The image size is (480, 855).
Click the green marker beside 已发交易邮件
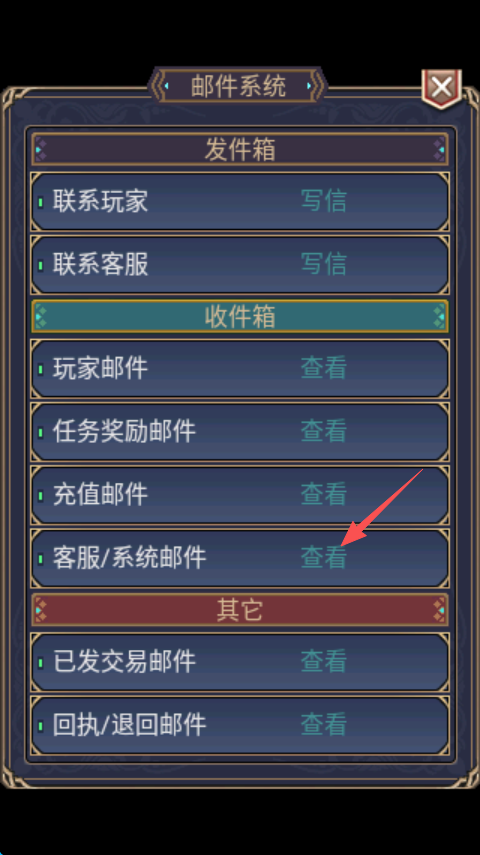click(40, 663)
